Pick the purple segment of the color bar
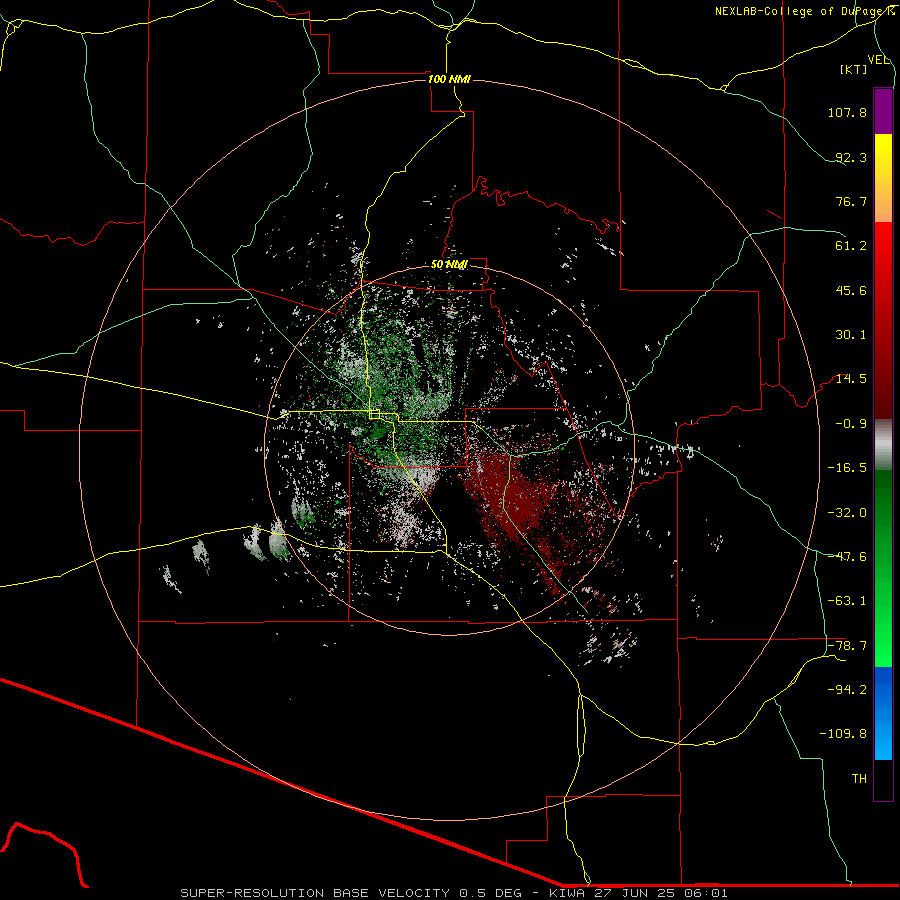This screenshot has height=900, width=900. (x=883, y=111)
